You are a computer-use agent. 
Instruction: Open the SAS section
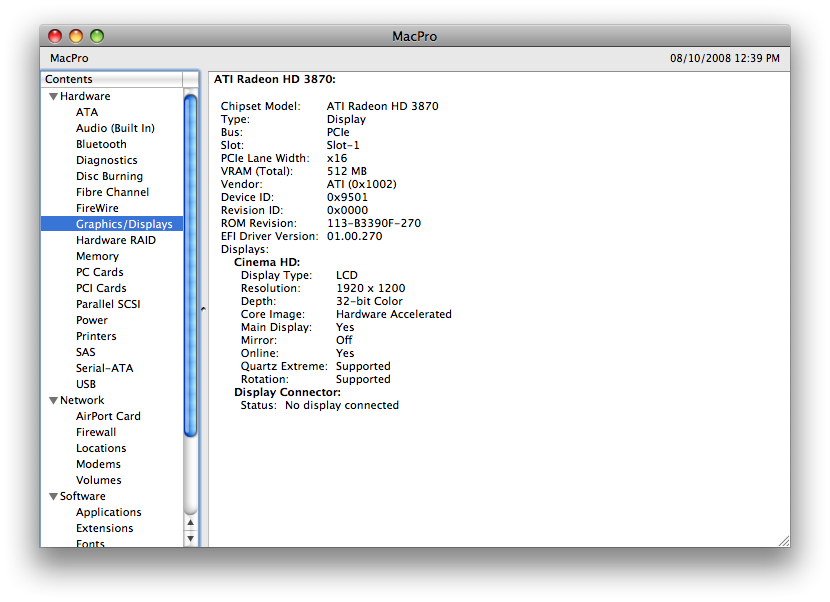[85, 352]
